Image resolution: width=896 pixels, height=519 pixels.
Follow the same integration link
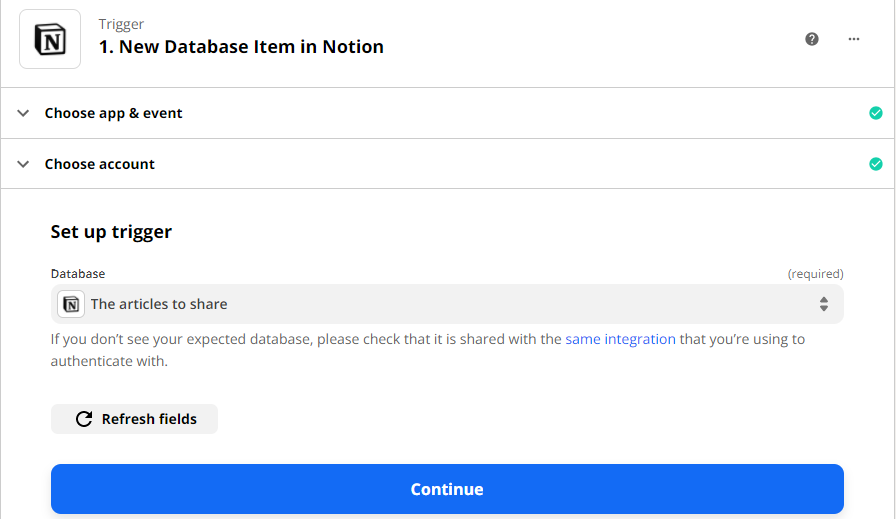point(620,339)
